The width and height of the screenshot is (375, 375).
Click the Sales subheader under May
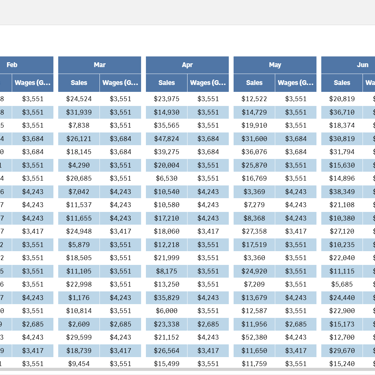[x=254, y=83]
